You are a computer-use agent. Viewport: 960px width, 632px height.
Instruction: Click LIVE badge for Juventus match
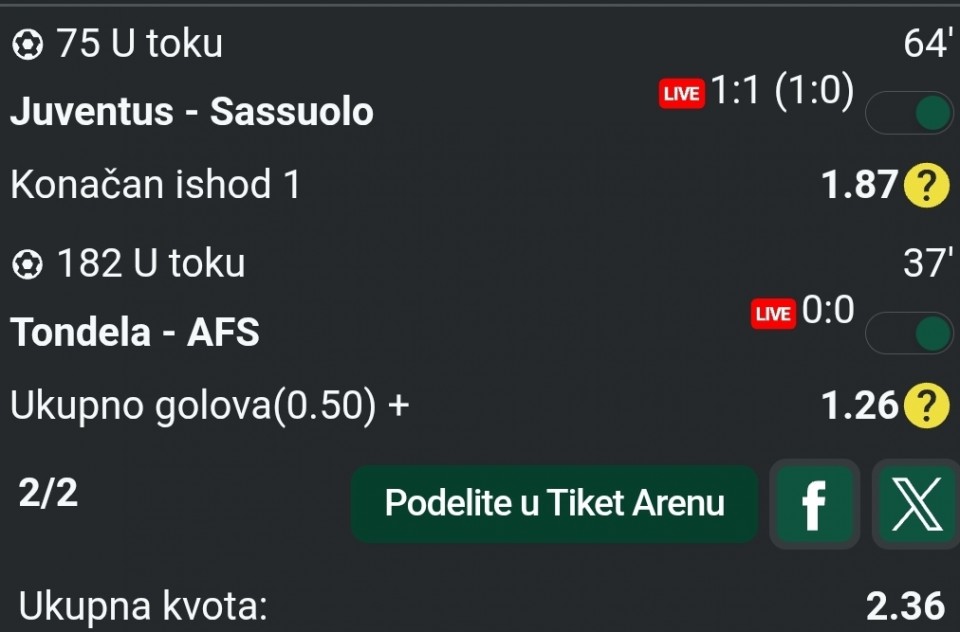tap(681, 94)
